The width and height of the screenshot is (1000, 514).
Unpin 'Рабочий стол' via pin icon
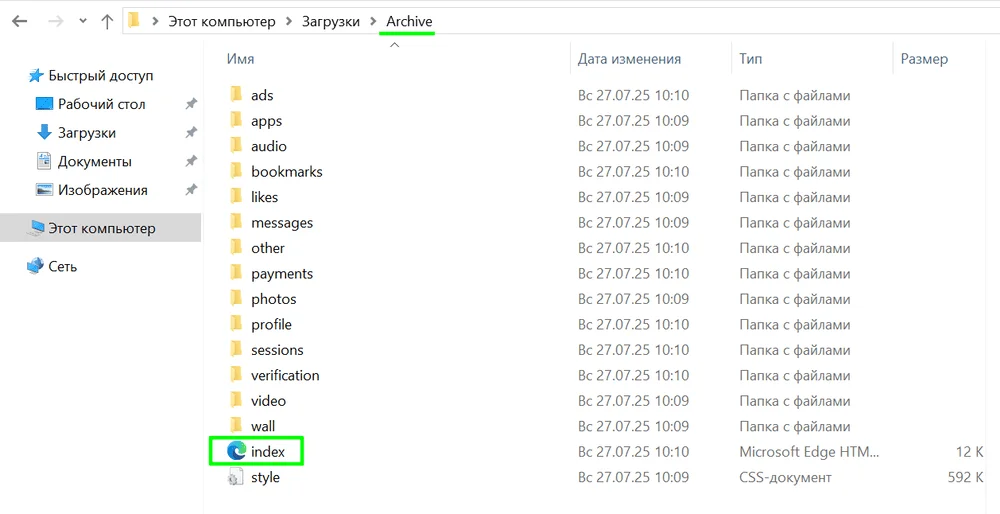[x=191, y=104]
